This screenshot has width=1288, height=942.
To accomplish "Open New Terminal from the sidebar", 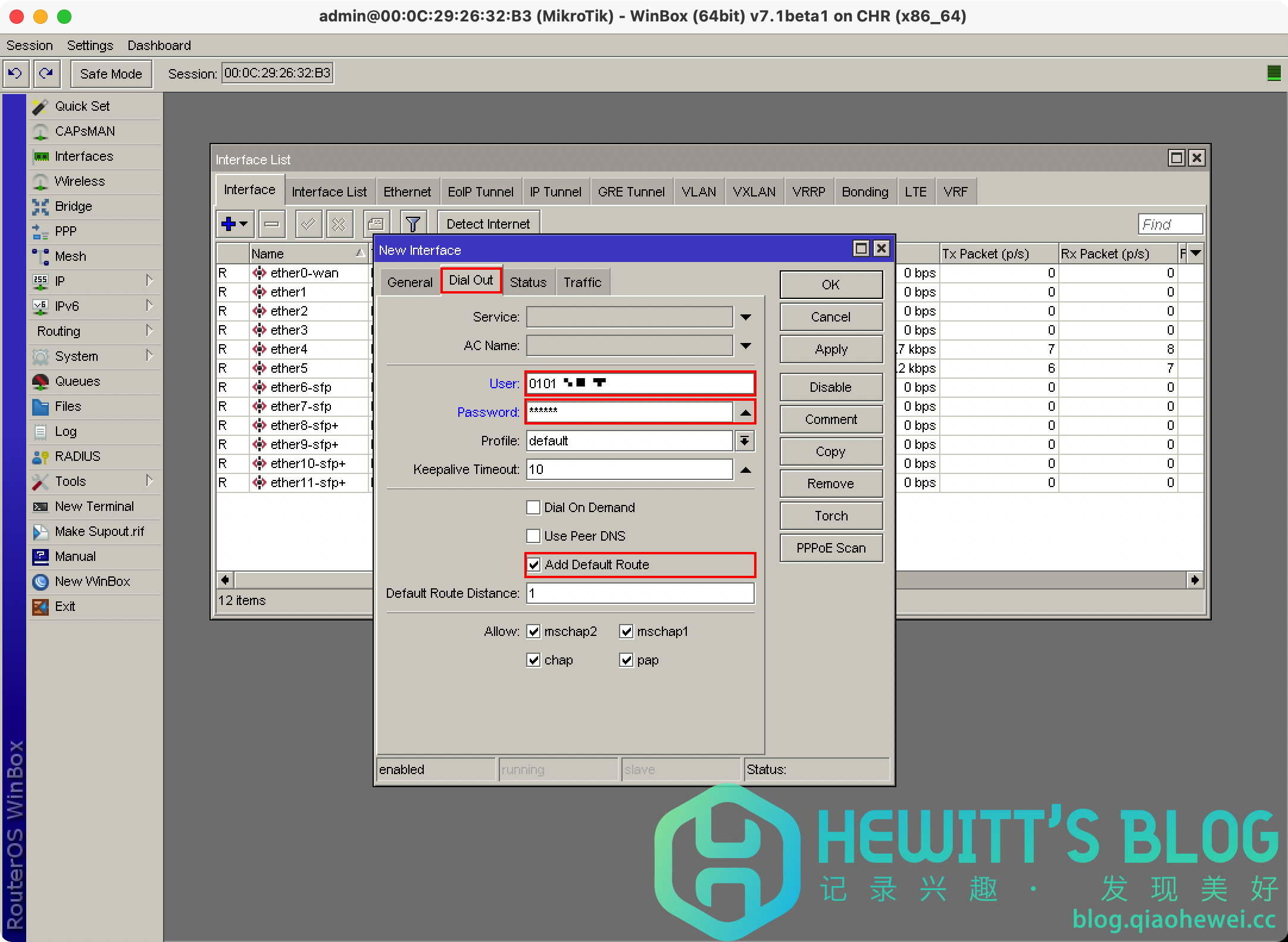I will click(94, 507).
